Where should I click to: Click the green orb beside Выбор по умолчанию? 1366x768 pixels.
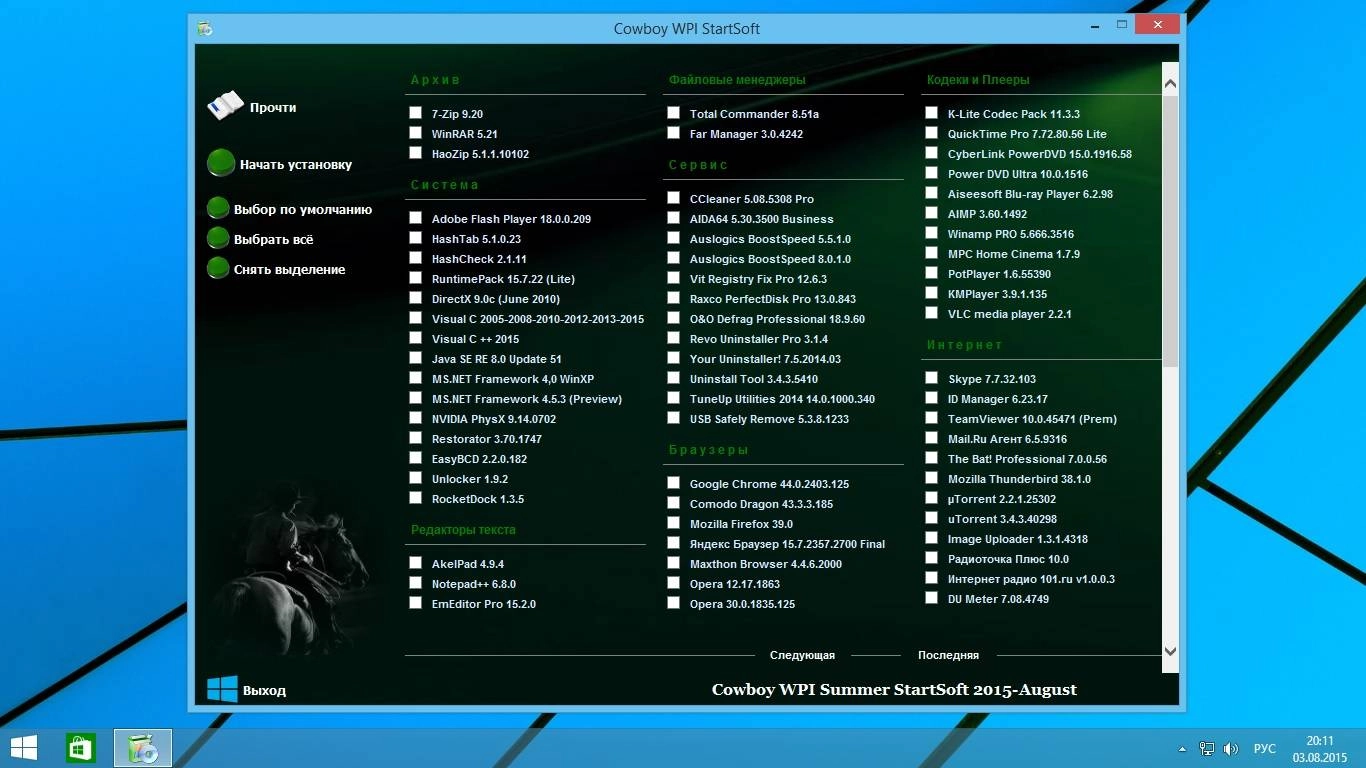(218, 209)
